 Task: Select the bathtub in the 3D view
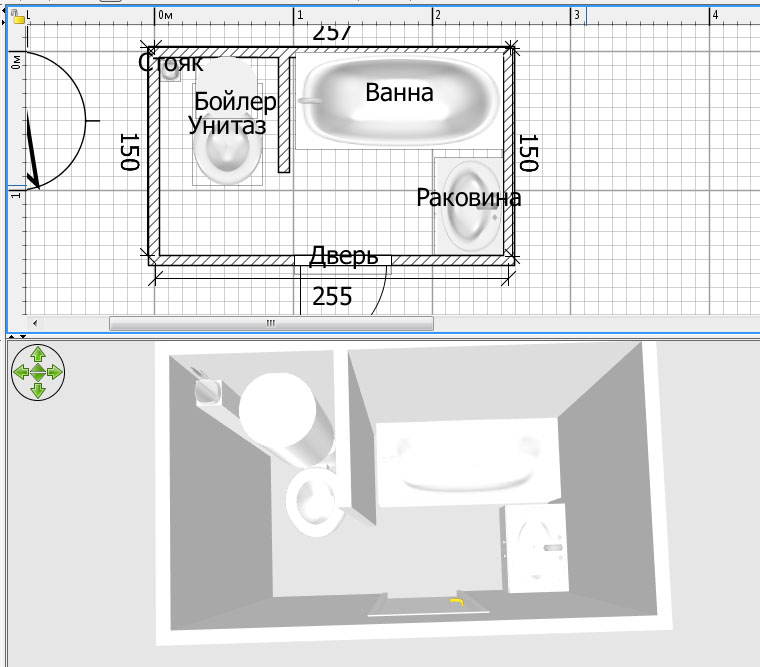coord(468,463)
